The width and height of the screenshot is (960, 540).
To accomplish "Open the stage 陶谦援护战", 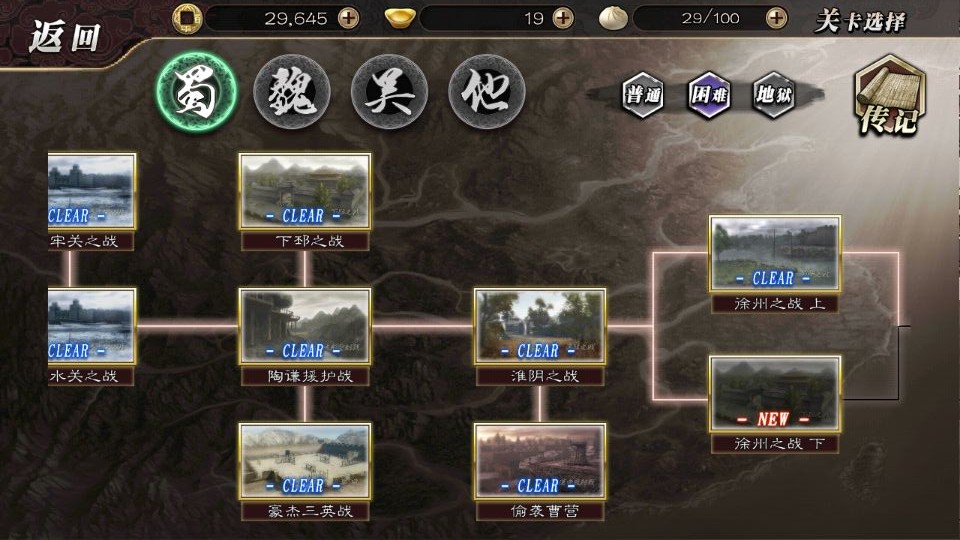I will click(305, 337).
